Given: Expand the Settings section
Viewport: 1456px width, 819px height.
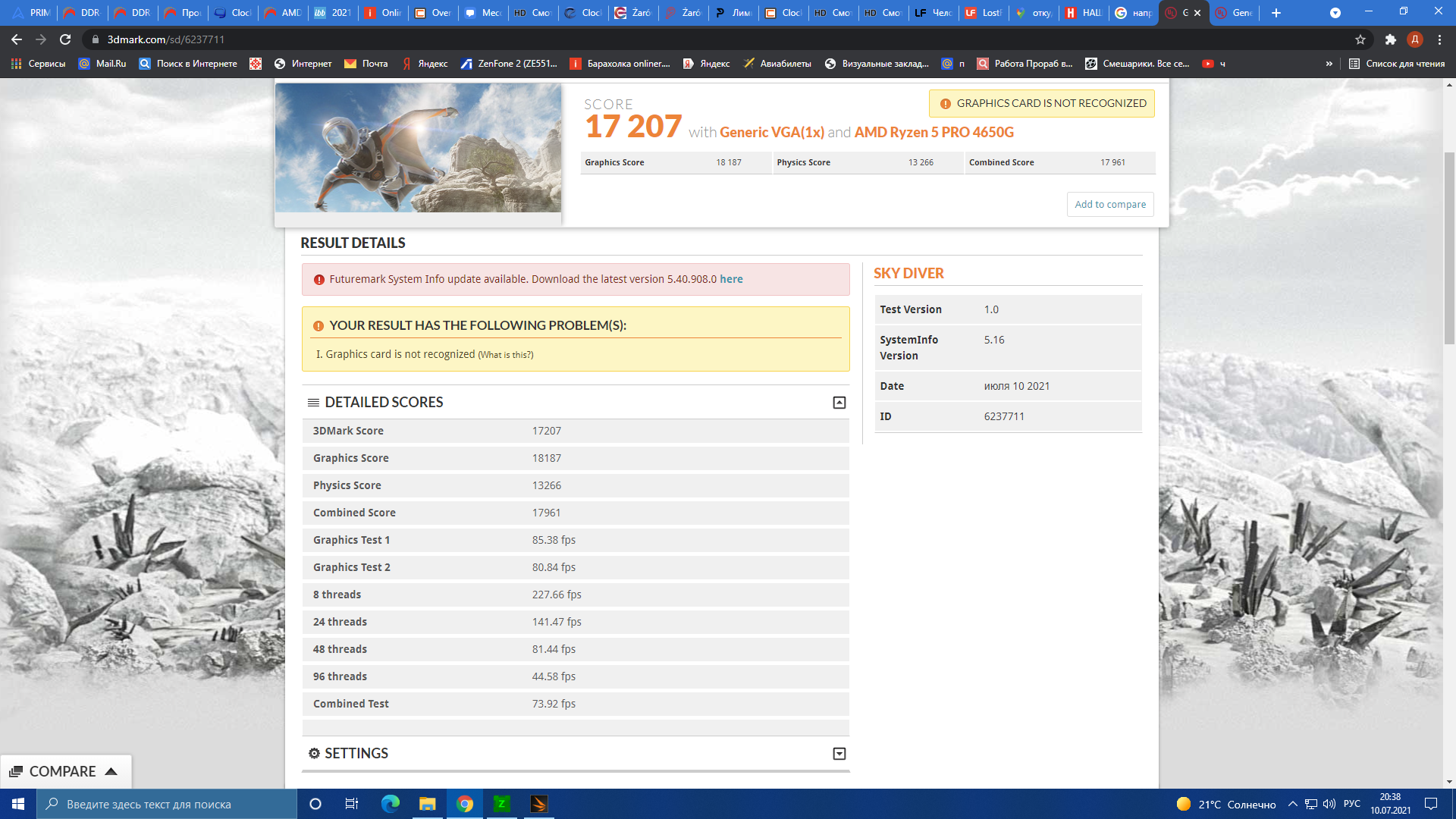Looking at the screenshot, I should click(839, 754).
